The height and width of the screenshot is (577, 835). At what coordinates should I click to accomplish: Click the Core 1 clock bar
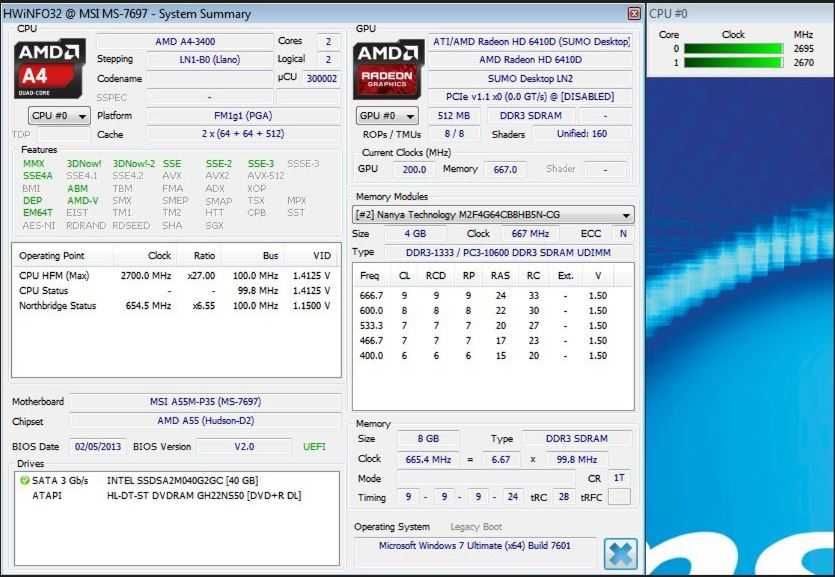pos(733,62)
